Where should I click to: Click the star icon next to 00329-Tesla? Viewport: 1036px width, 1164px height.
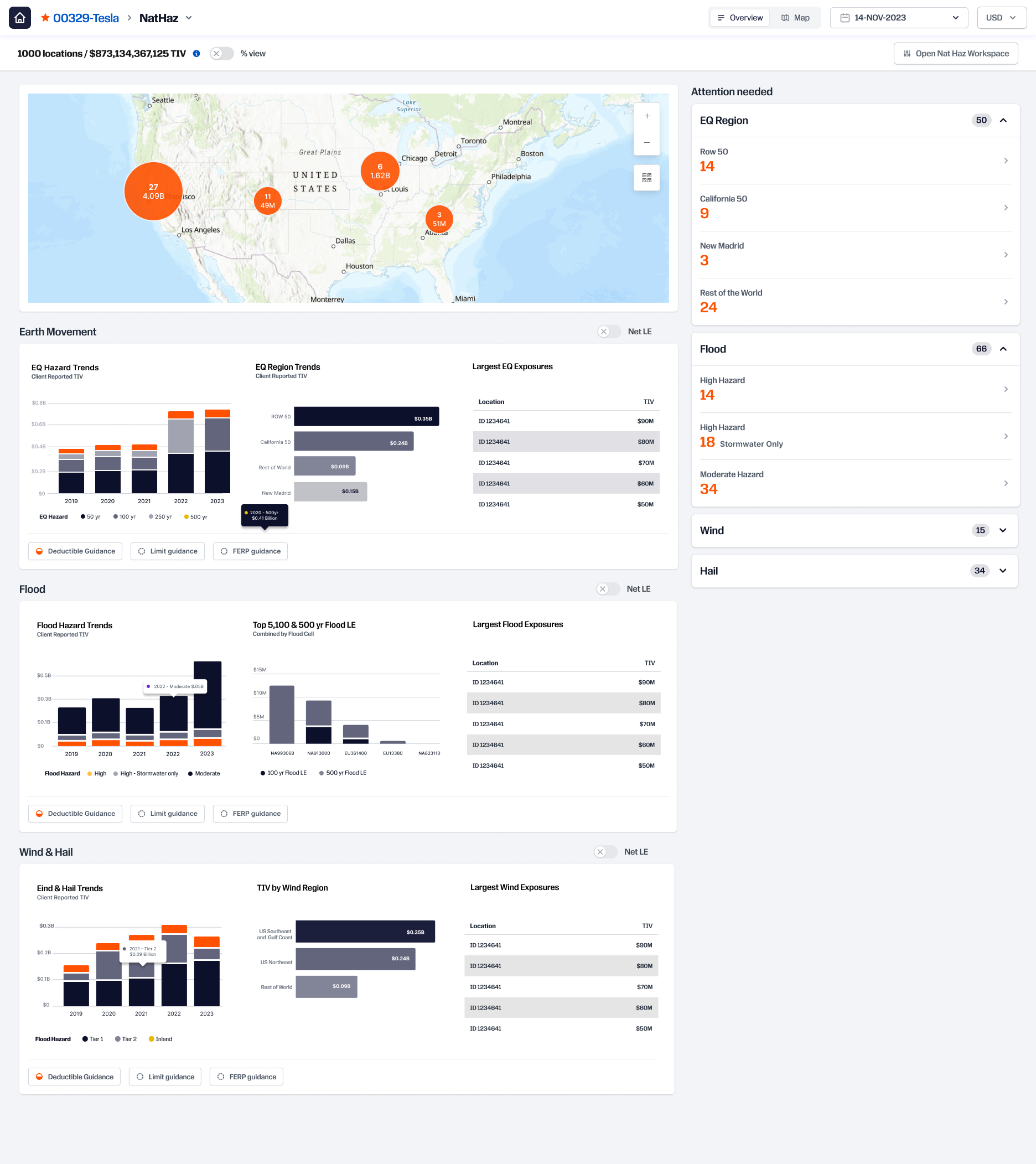[44, 17]
